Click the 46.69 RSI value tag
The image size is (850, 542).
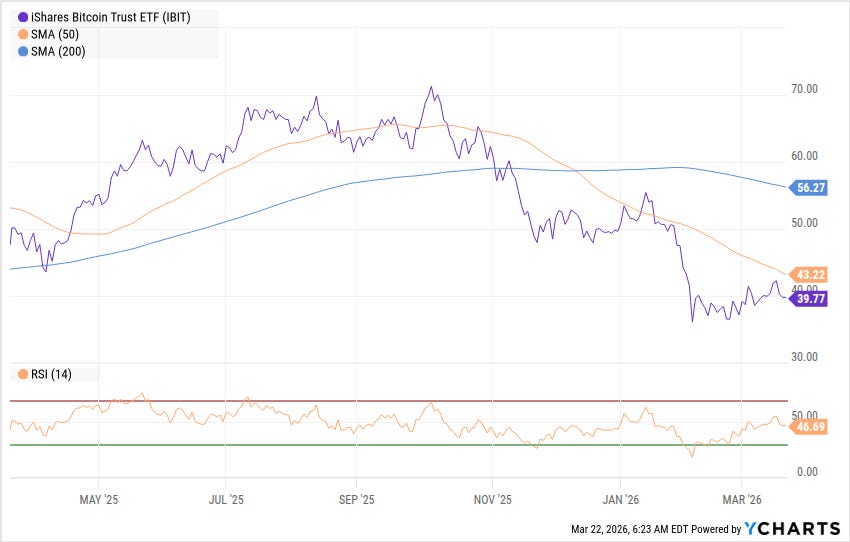[x=807, y=427]
